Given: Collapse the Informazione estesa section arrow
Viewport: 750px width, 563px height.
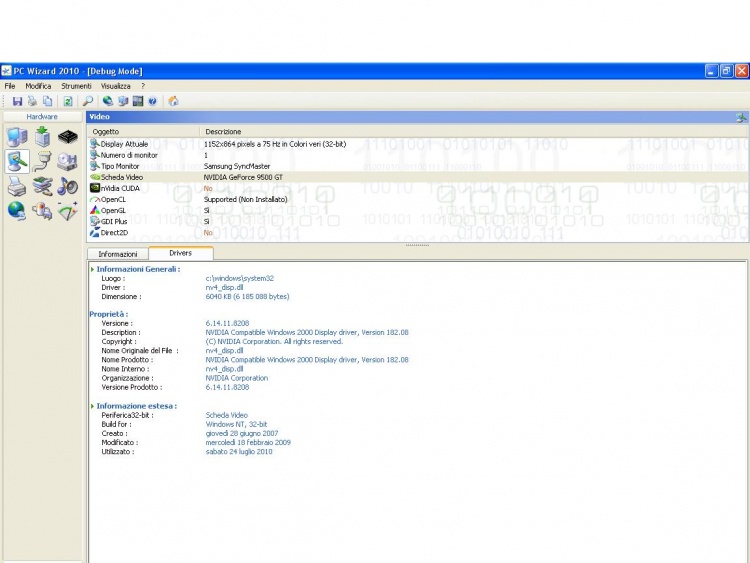Looking at the screenshot, I should click(x=93, y=406).
